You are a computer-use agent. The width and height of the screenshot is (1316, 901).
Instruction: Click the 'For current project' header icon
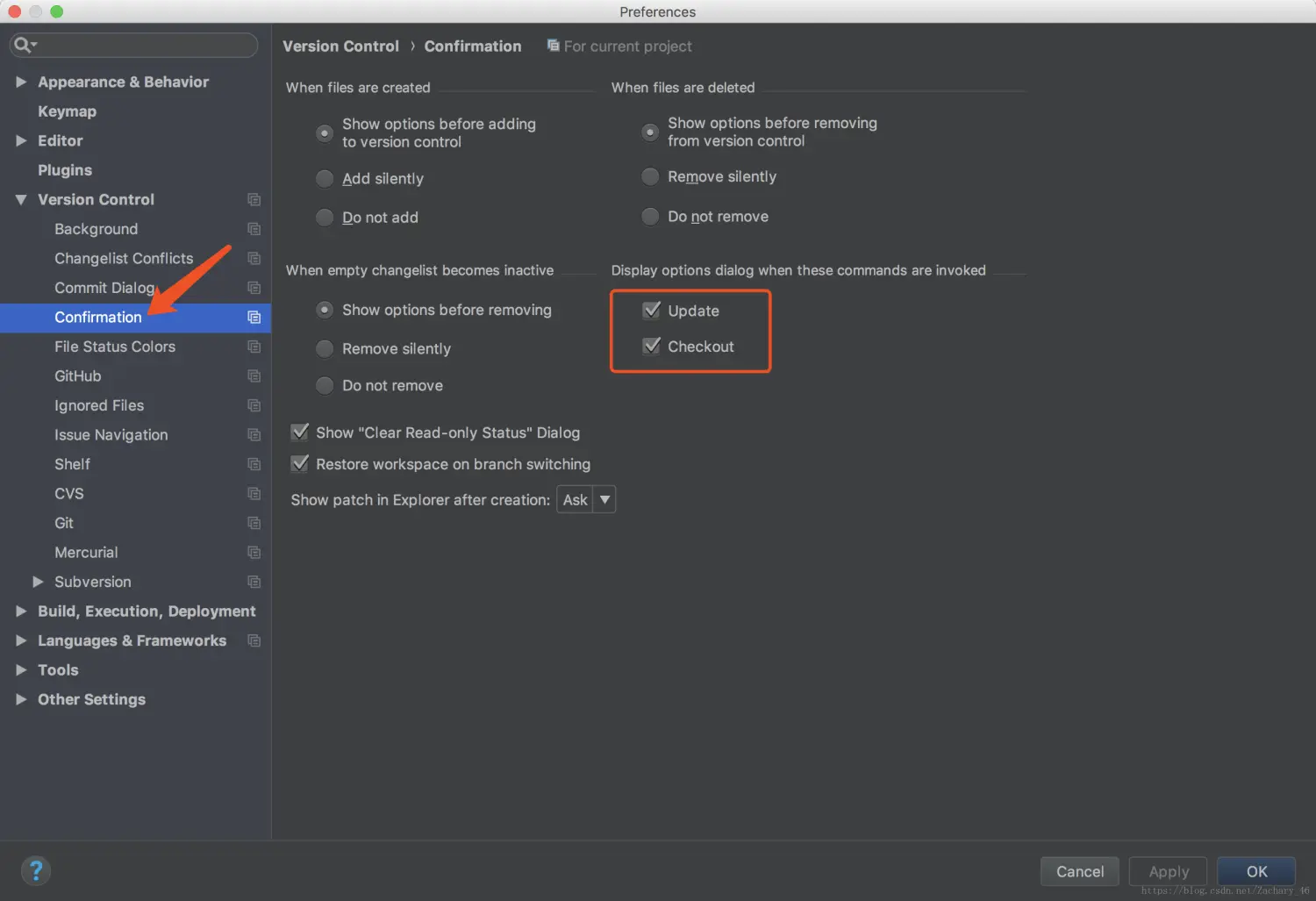click(553, 45)
